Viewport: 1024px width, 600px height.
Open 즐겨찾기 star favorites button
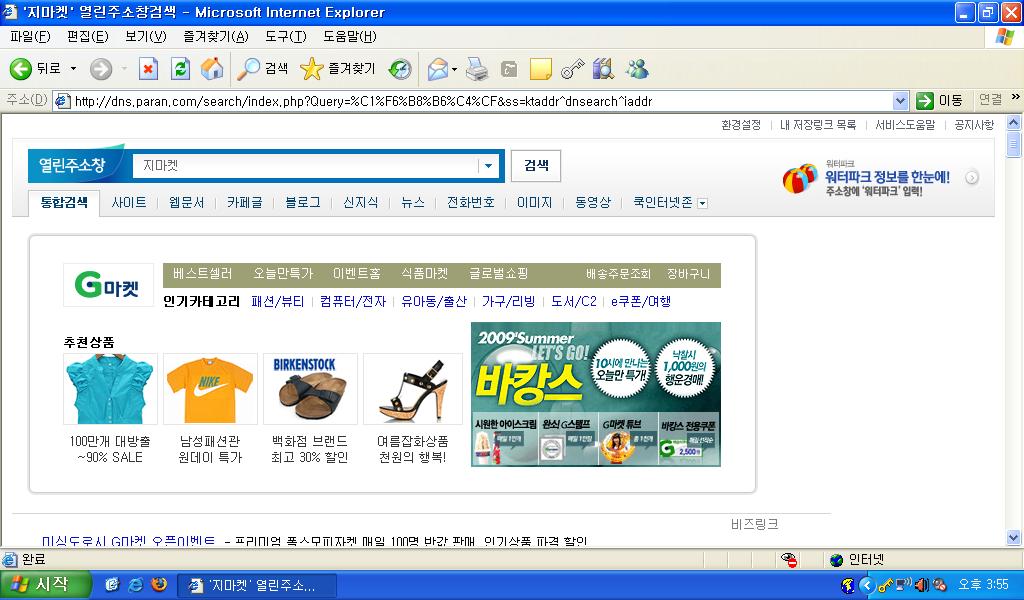pos(338,69)
